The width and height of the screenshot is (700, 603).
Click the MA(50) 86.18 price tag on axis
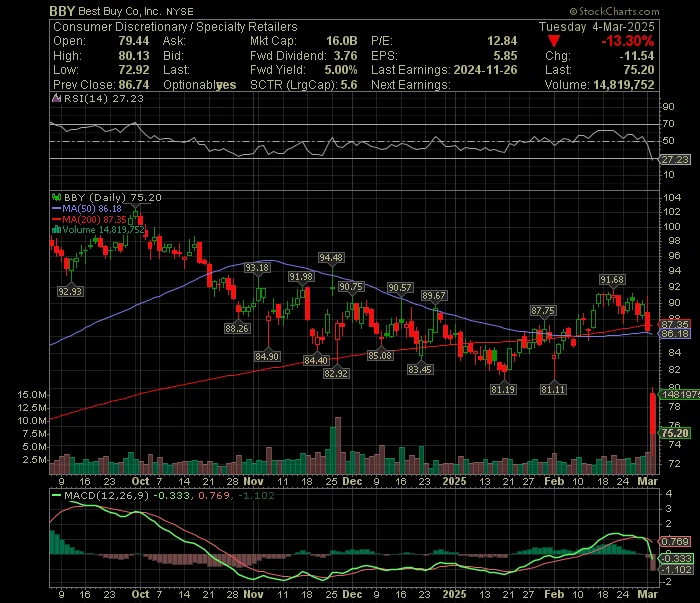pos(675,334)
